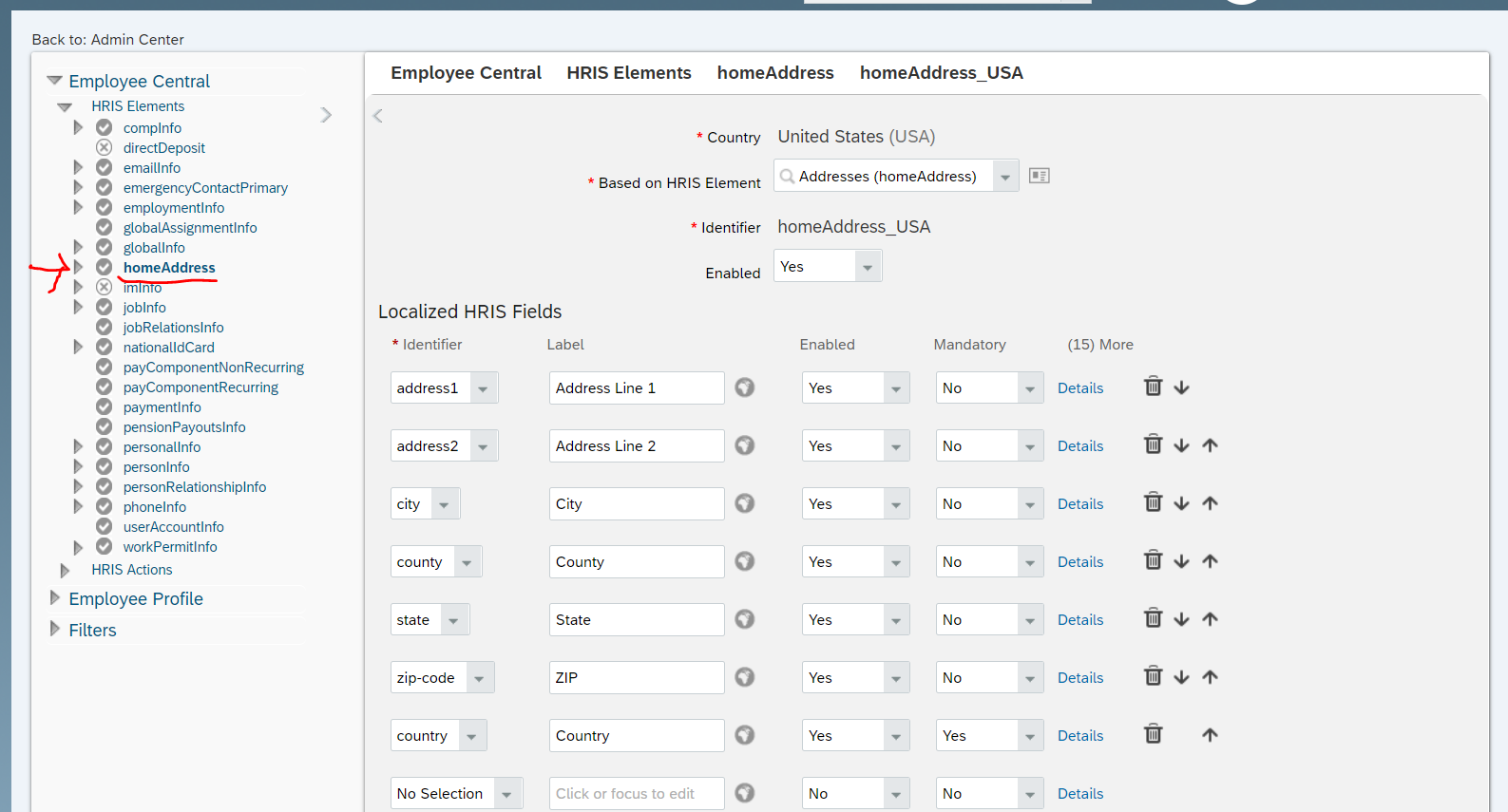
Task: Expand the compInfo tree node
Action: [x=78, y=127]
